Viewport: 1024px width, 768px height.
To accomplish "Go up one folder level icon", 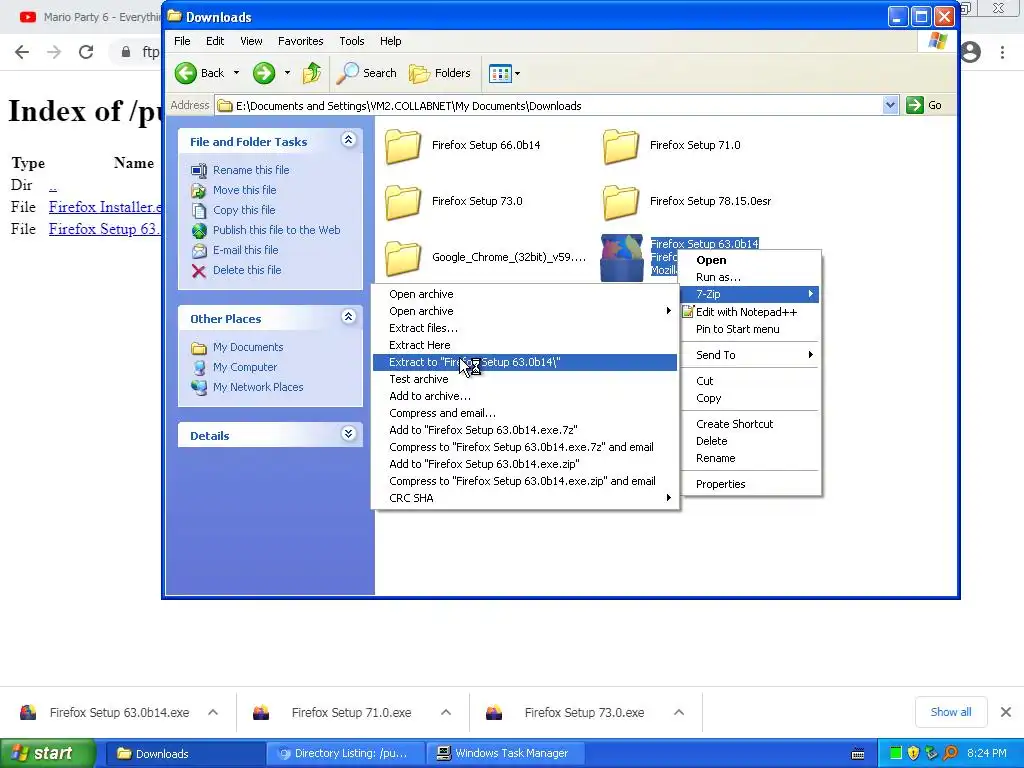I will [312, 73].
